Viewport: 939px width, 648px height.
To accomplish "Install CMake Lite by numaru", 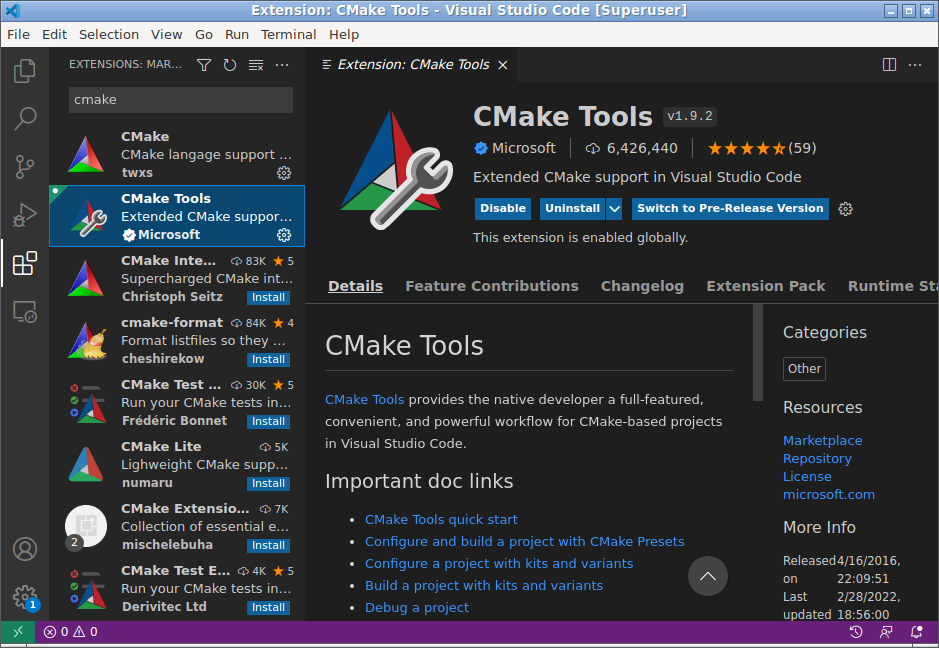I will (x=268, y=483).
